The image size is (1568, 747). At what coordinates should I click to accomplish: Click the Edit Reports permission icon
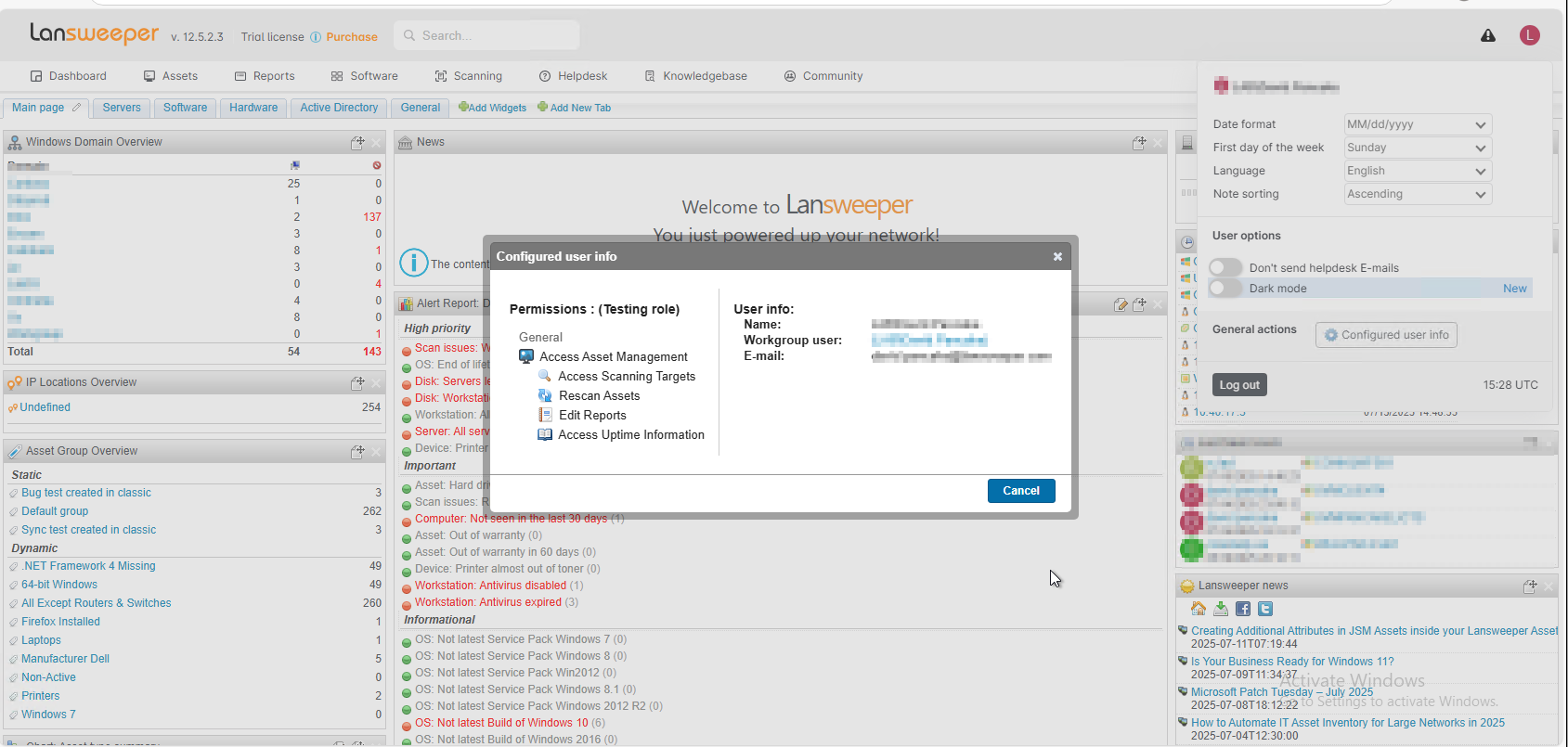pyautogui.click(x=545, y=415)
